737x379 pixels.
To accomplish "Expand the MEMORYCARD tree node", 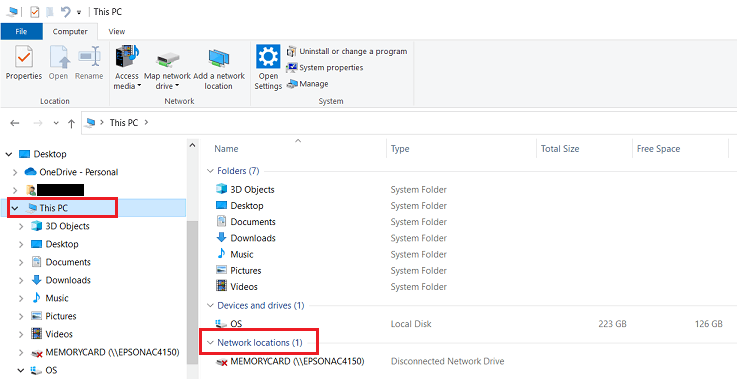I will (x=21, y=353).
